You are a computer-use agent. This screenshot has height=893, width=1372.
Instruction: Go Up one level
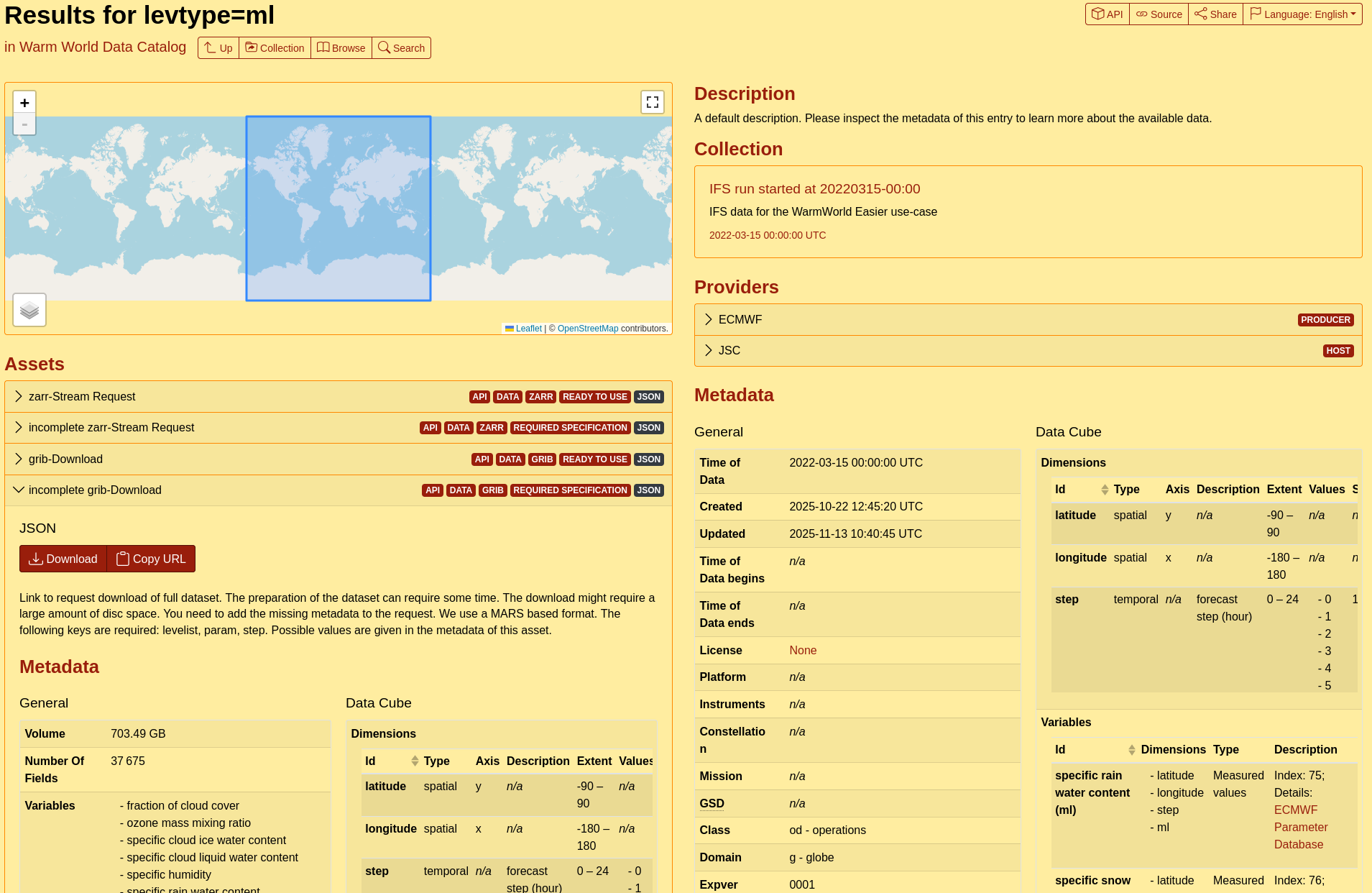click(x=218, y=48)
